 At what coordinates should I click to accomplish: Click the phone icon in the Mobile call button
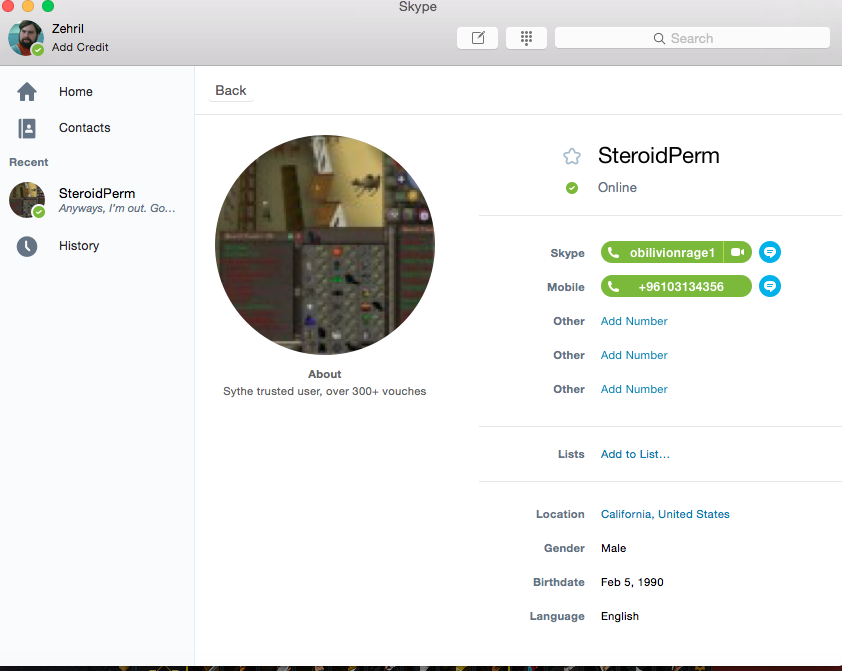[x=613, y=287]
